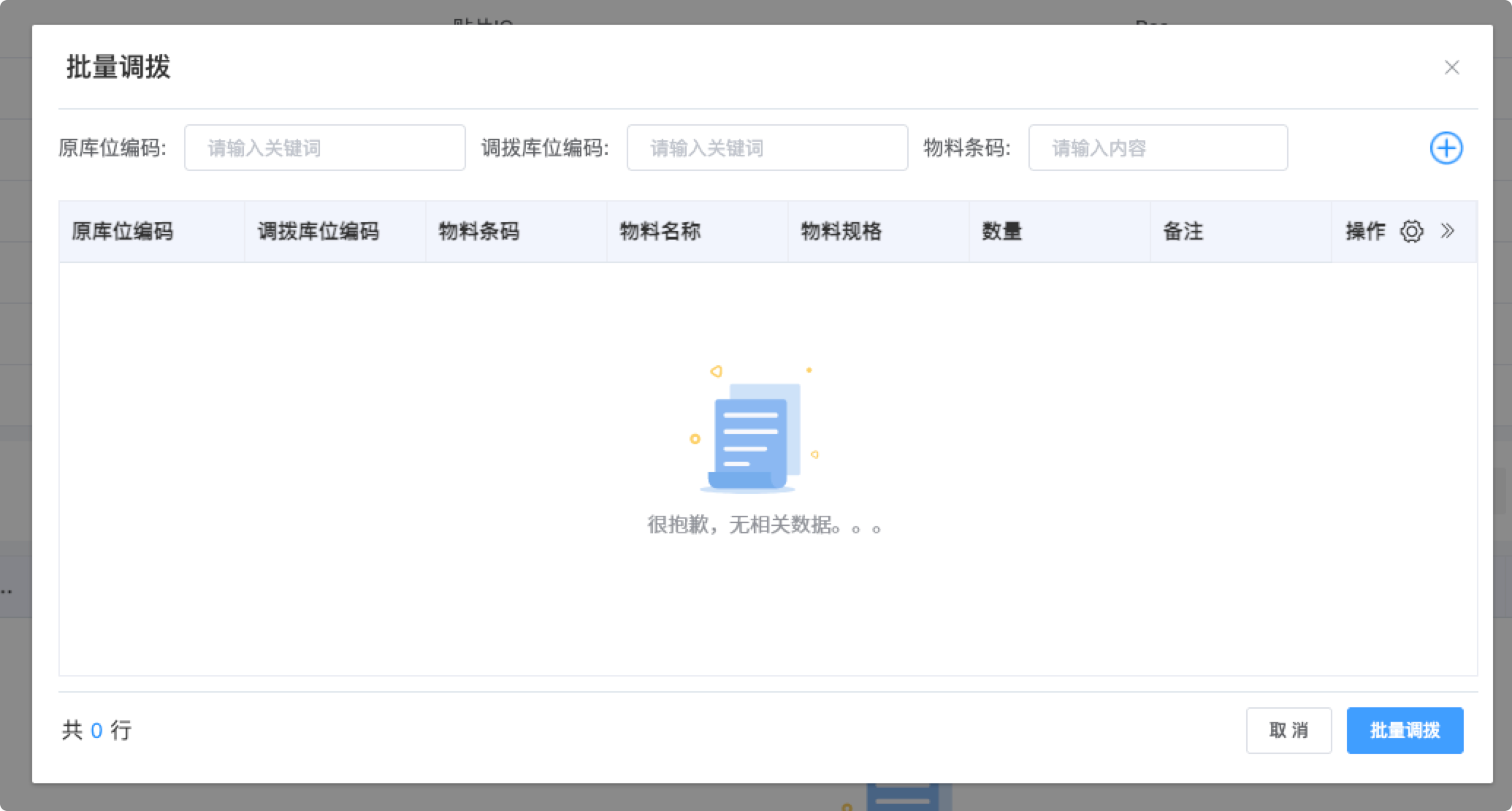The width and height of the screenshot is (1512, 811).
Task: Click the 物料条码 content input field
Action: pos(1158,148)
